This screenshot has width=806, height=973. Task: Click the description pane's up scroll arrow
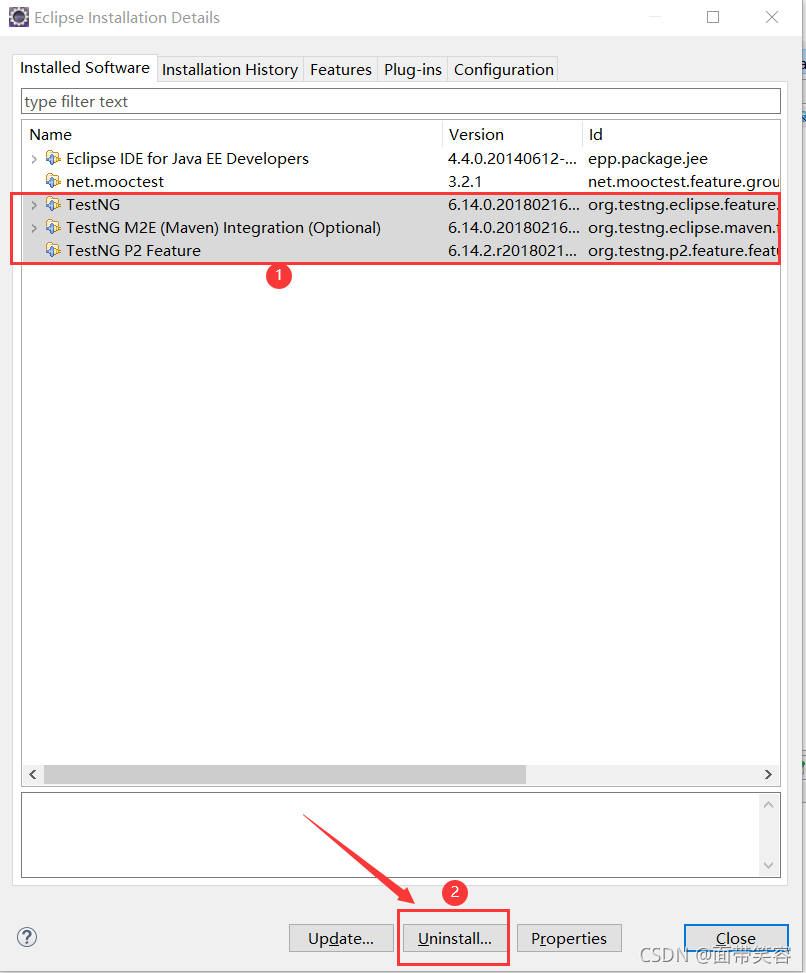tap(768, 805)
